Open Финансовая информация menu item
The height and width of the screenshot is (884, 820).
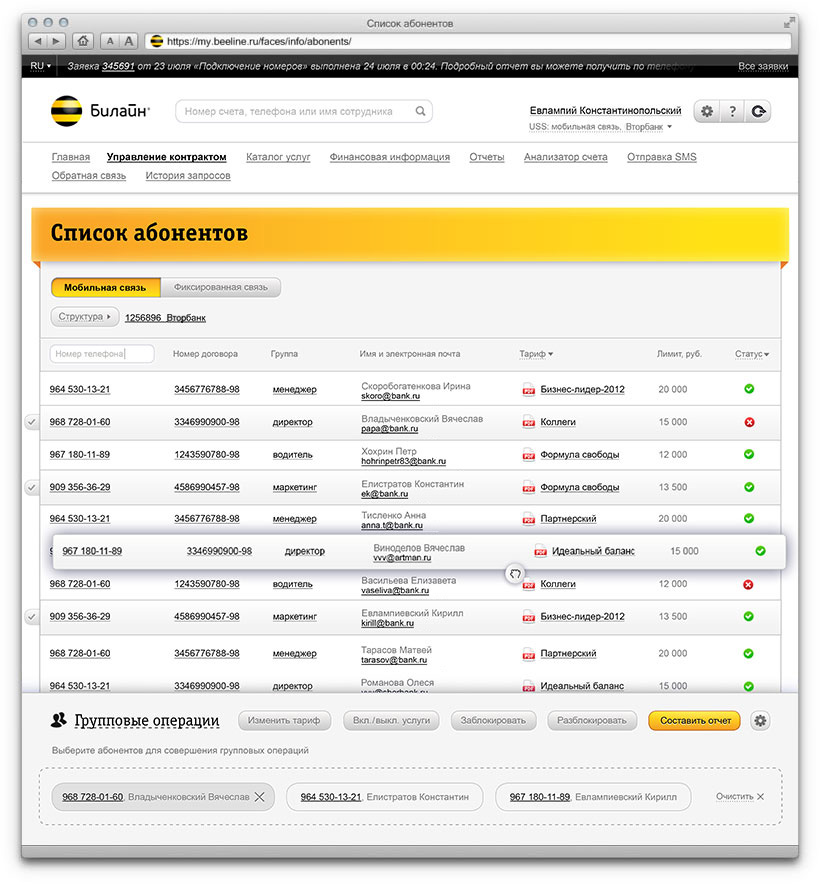pos(389,157)
